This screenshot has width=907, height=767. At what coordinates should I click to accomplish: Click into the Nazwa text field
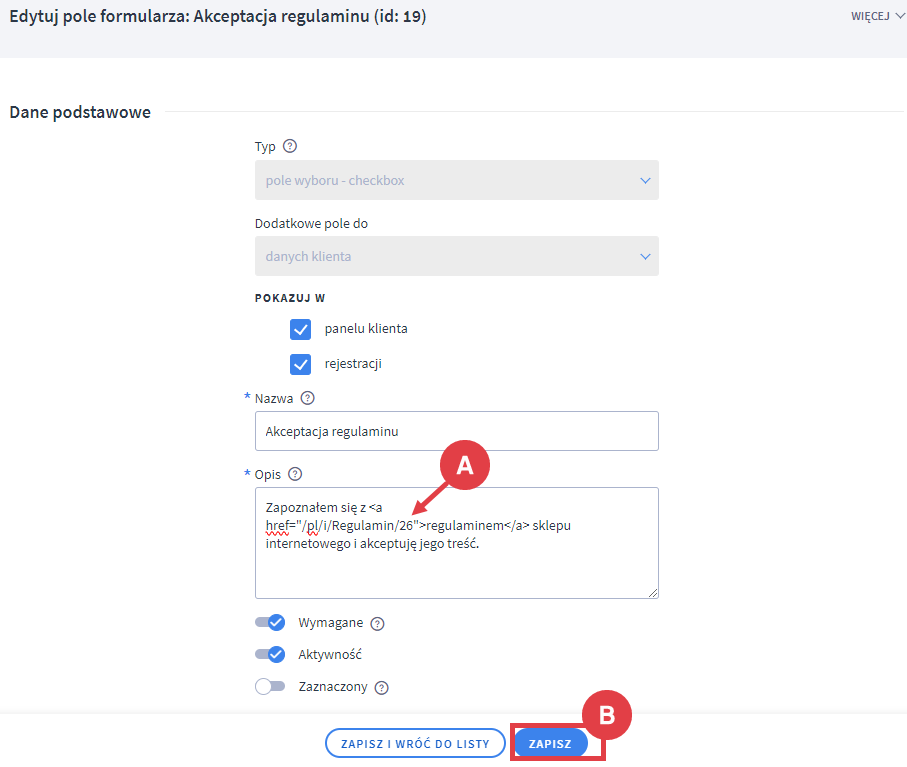click(457, 431)
